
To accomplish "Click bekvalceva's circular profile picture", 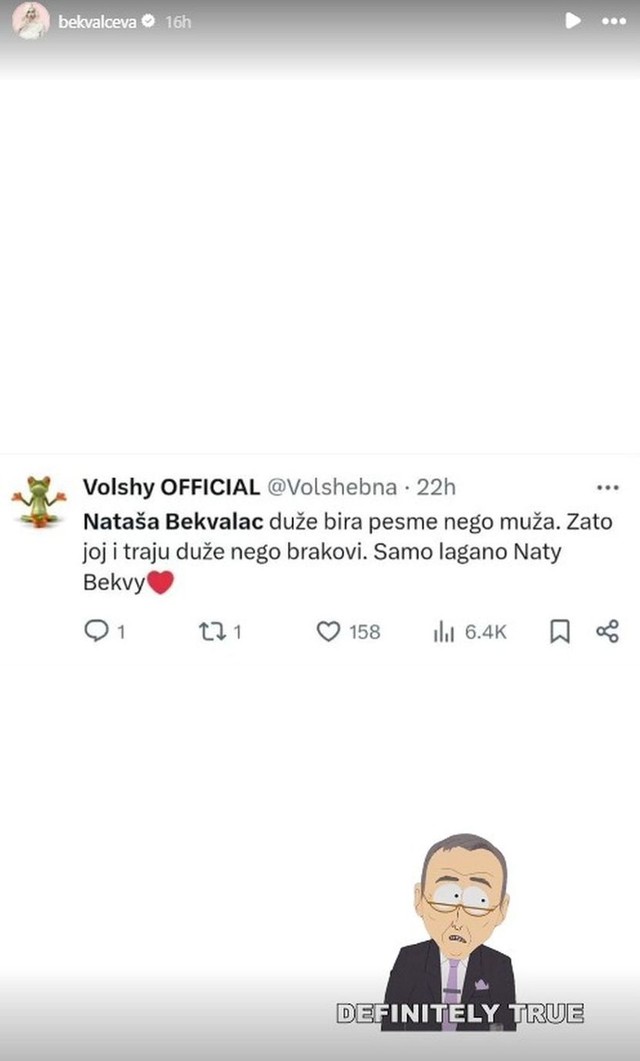I will pyautogui.click(x=29, y=19).
